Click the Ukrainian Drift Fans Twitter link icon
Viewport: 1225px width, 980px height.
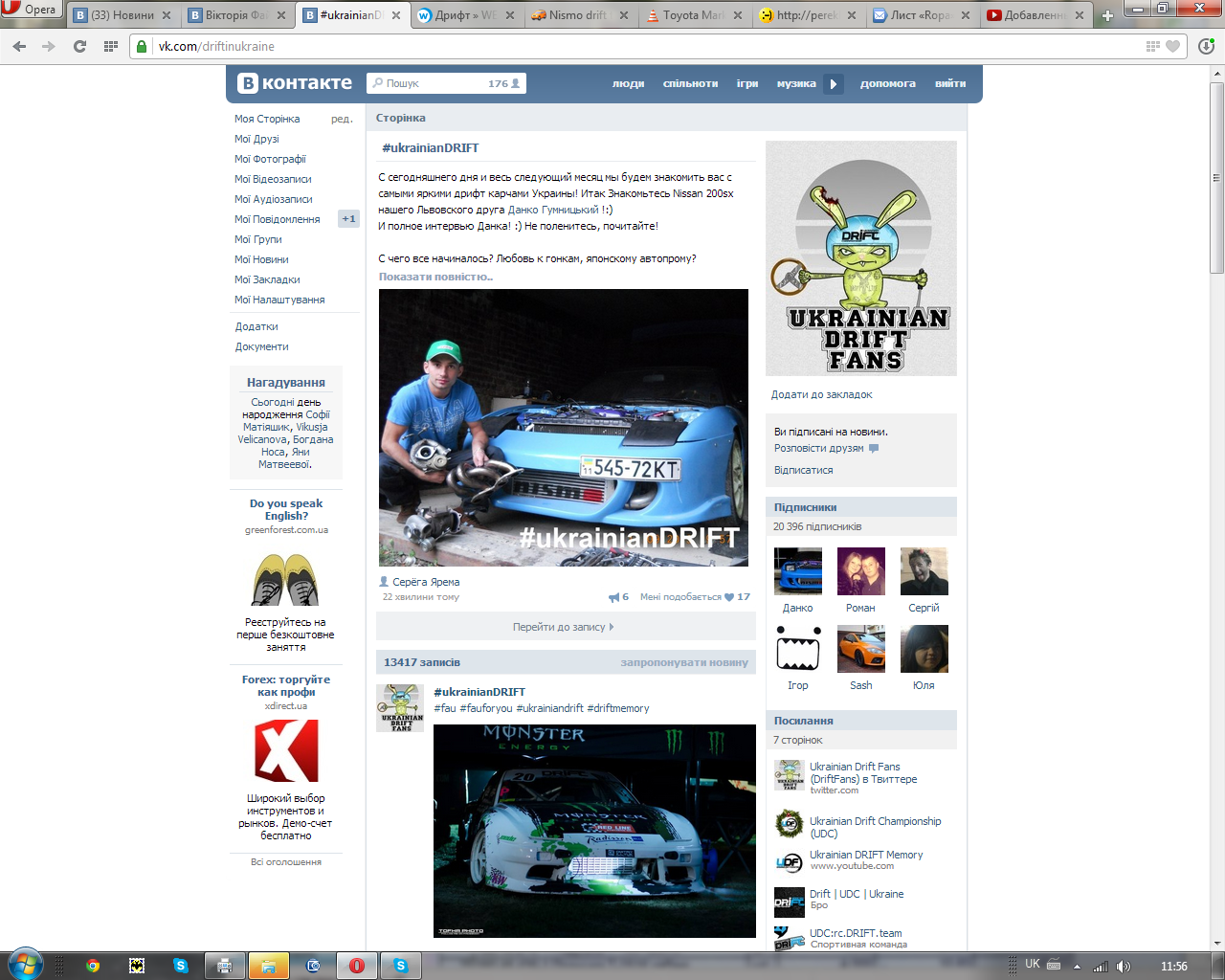click(790, 774)
